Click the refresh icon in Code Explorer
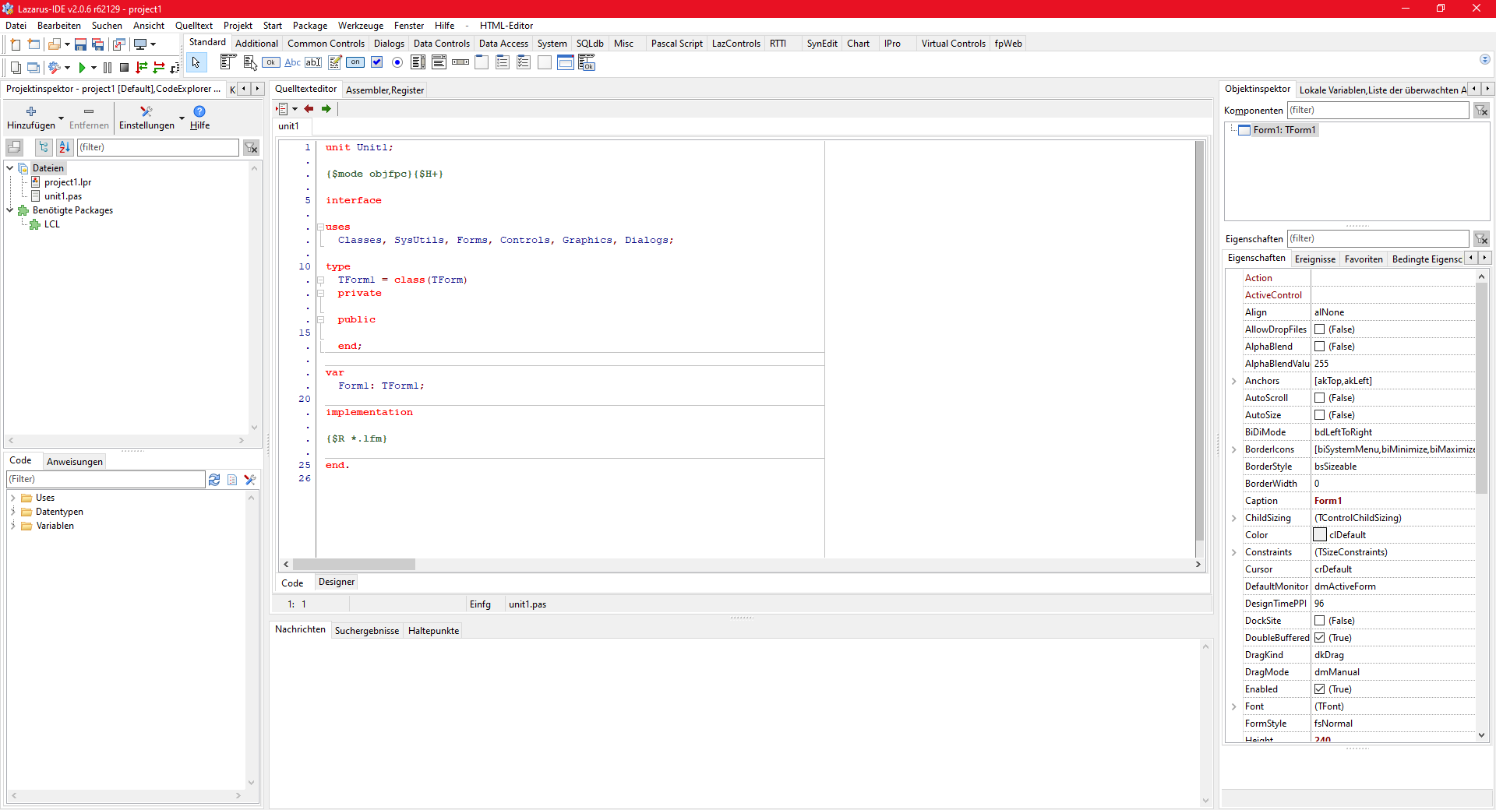This screenshot has height=810, width=1496. coord(214,480)
